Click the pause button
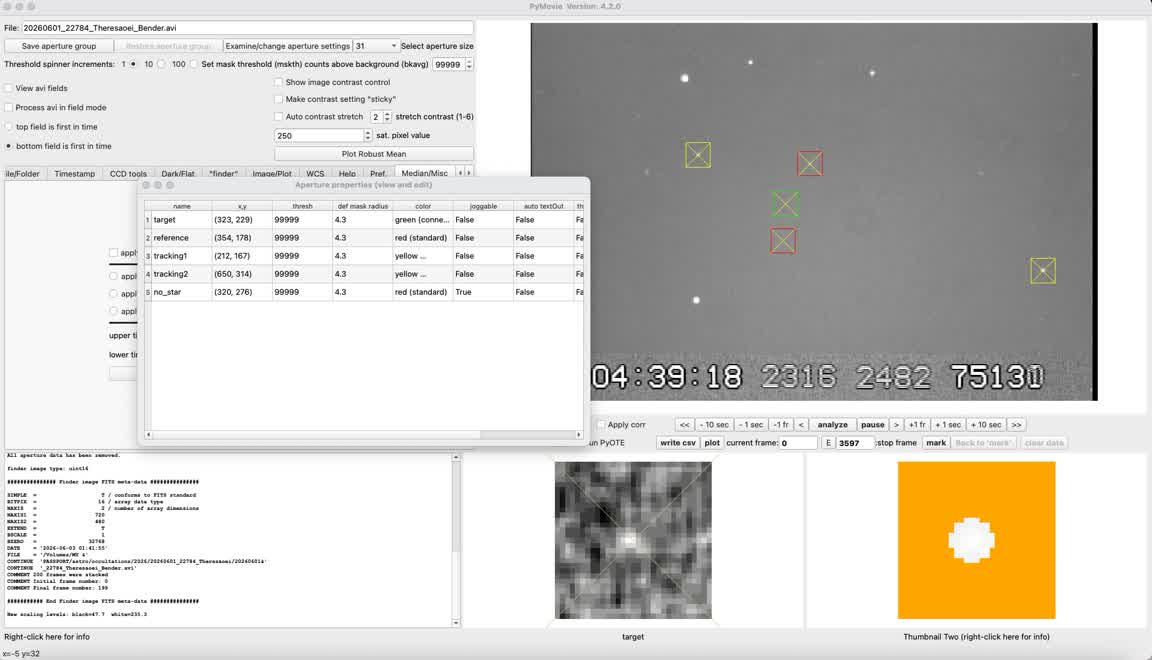 point(872,425)
